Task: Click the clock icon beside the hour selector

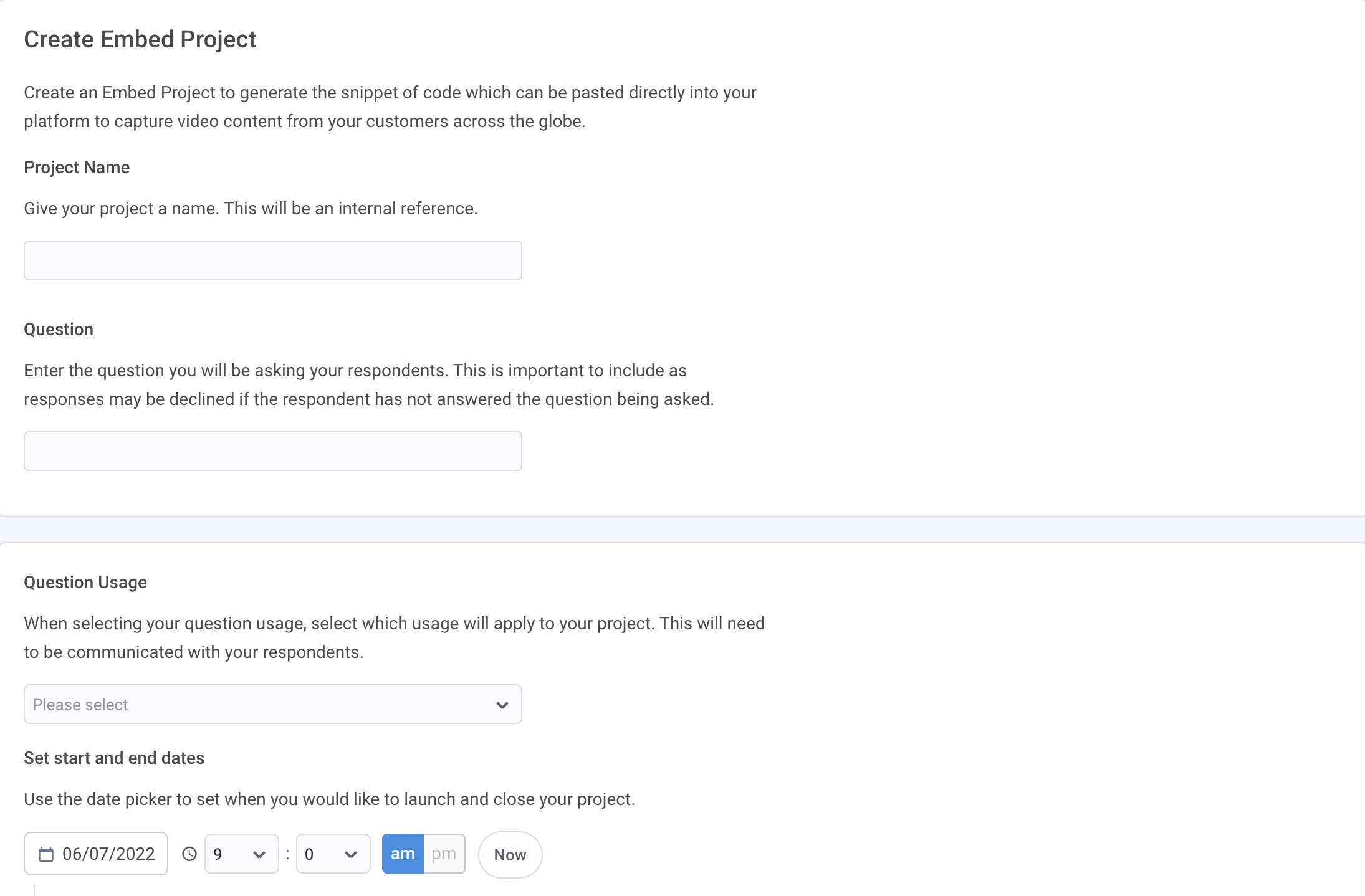Action: (189, 854)
